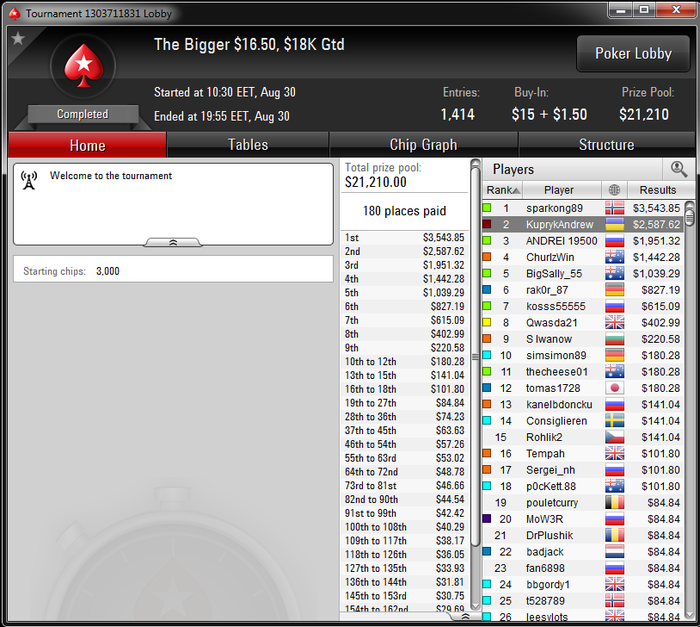Click the broadcast antenna icon in welcome box
This screenshot has height=627, width=700.
coord(29,180)
